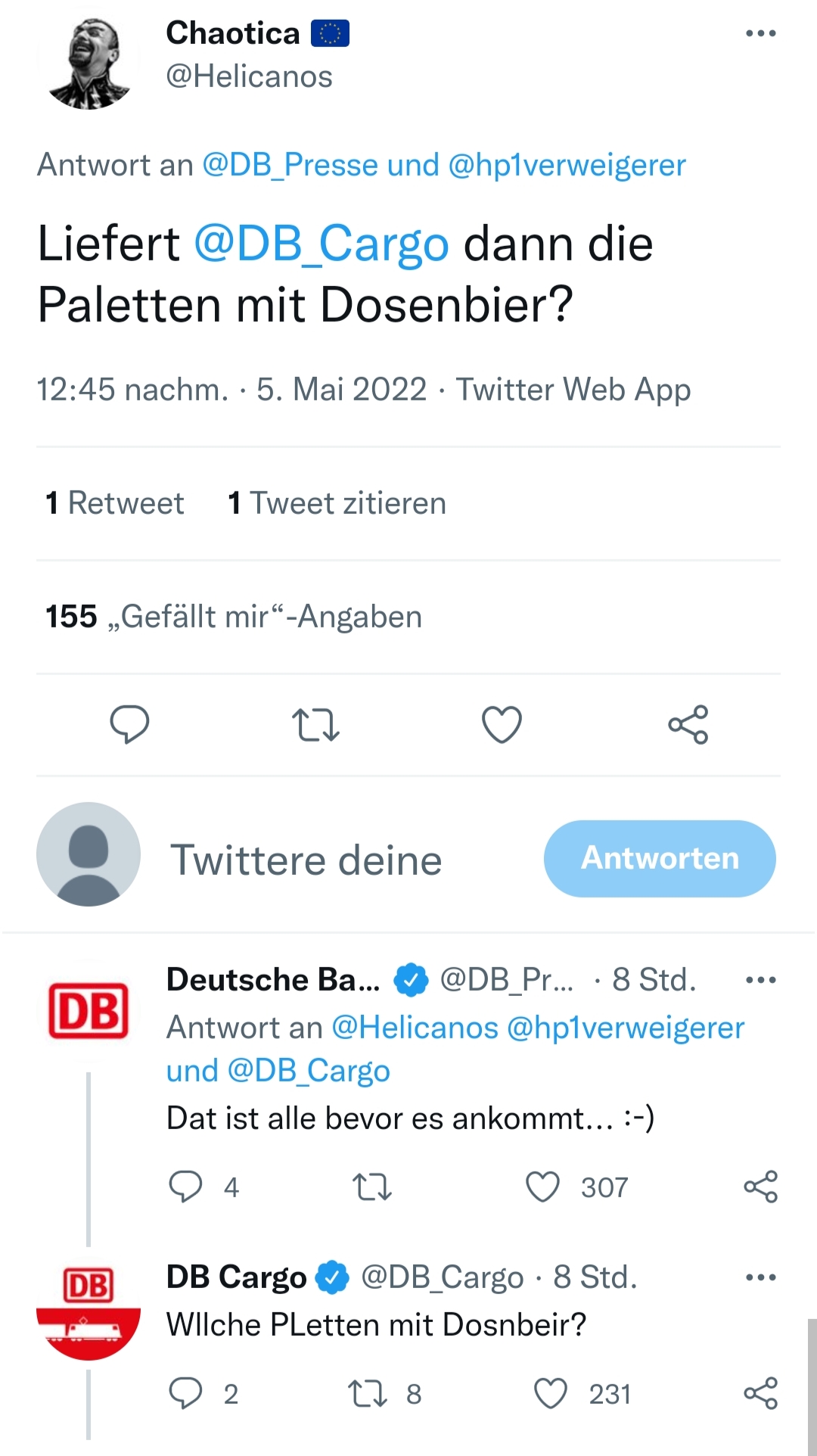817x1456 pixels.
Task: Retweet the Deutsche Bahn reply
Action: pos(371,1187)
